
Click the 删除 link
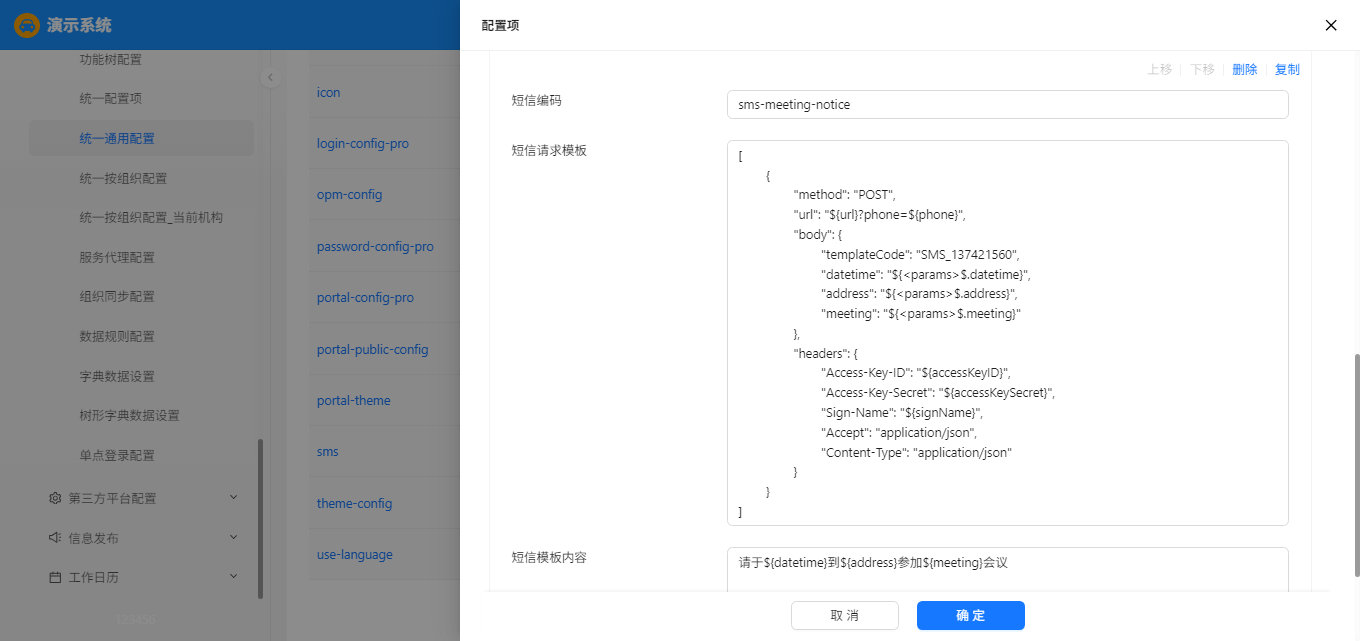[x=1244, y=70]
